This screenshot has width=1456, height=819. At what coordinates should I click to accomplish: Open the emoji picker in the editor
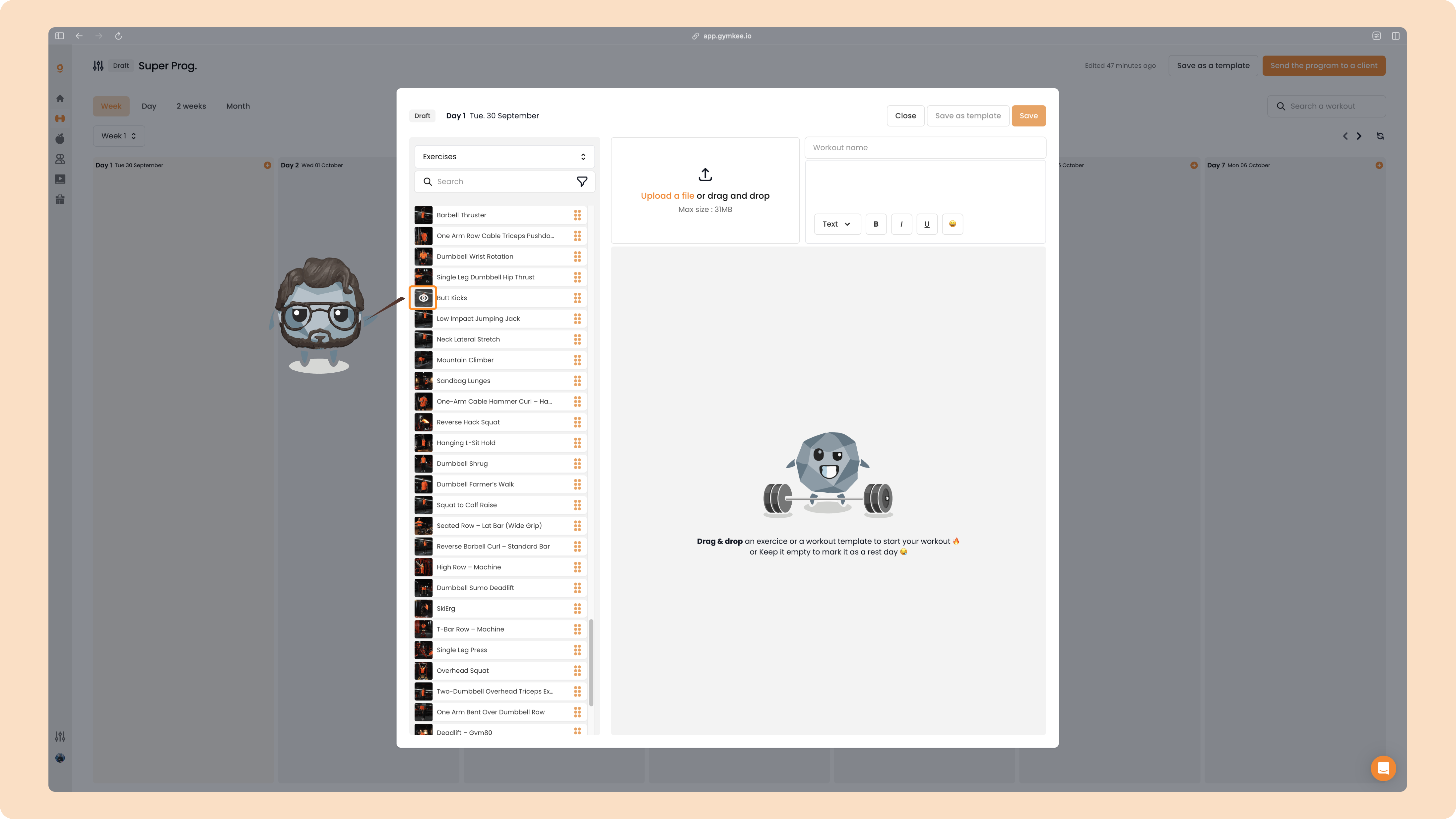(x=953, y=224)
